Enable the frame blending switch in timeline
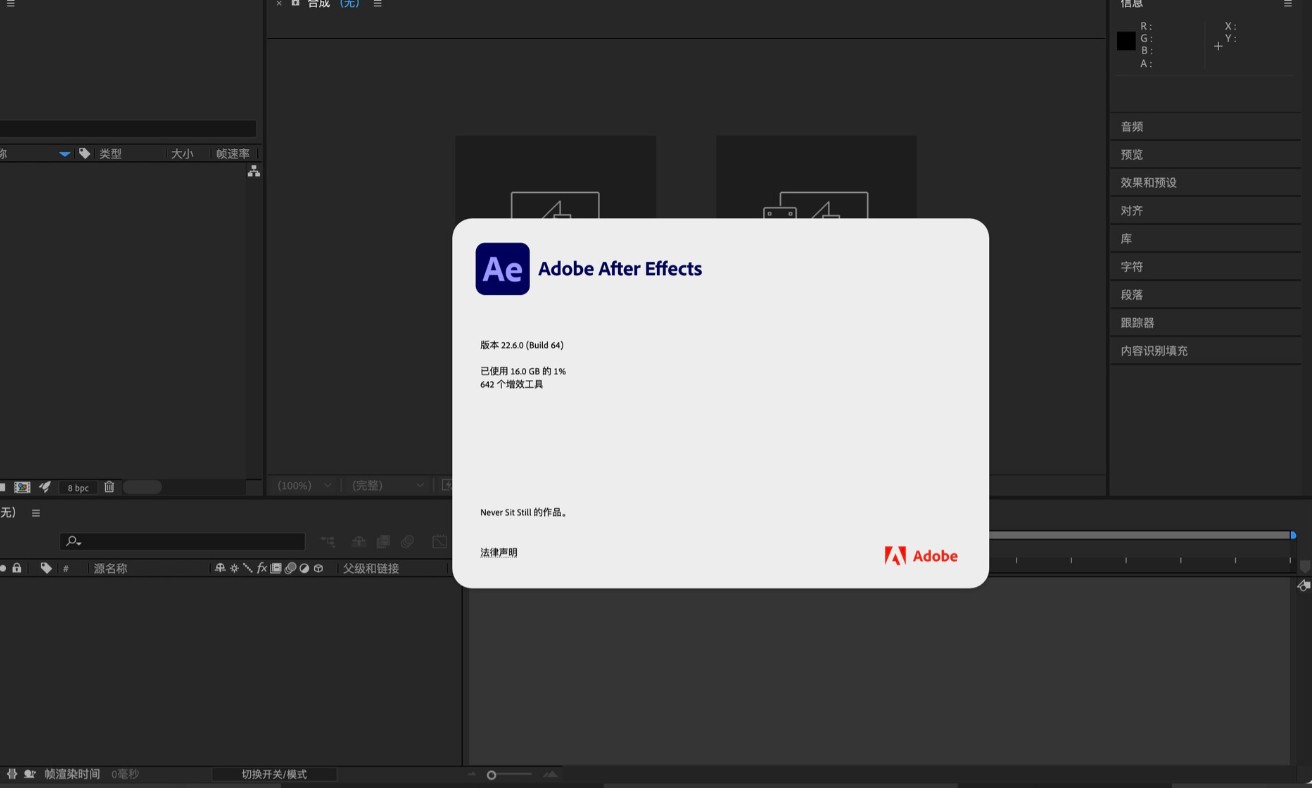1312x788 pixels. coord(383,541)
